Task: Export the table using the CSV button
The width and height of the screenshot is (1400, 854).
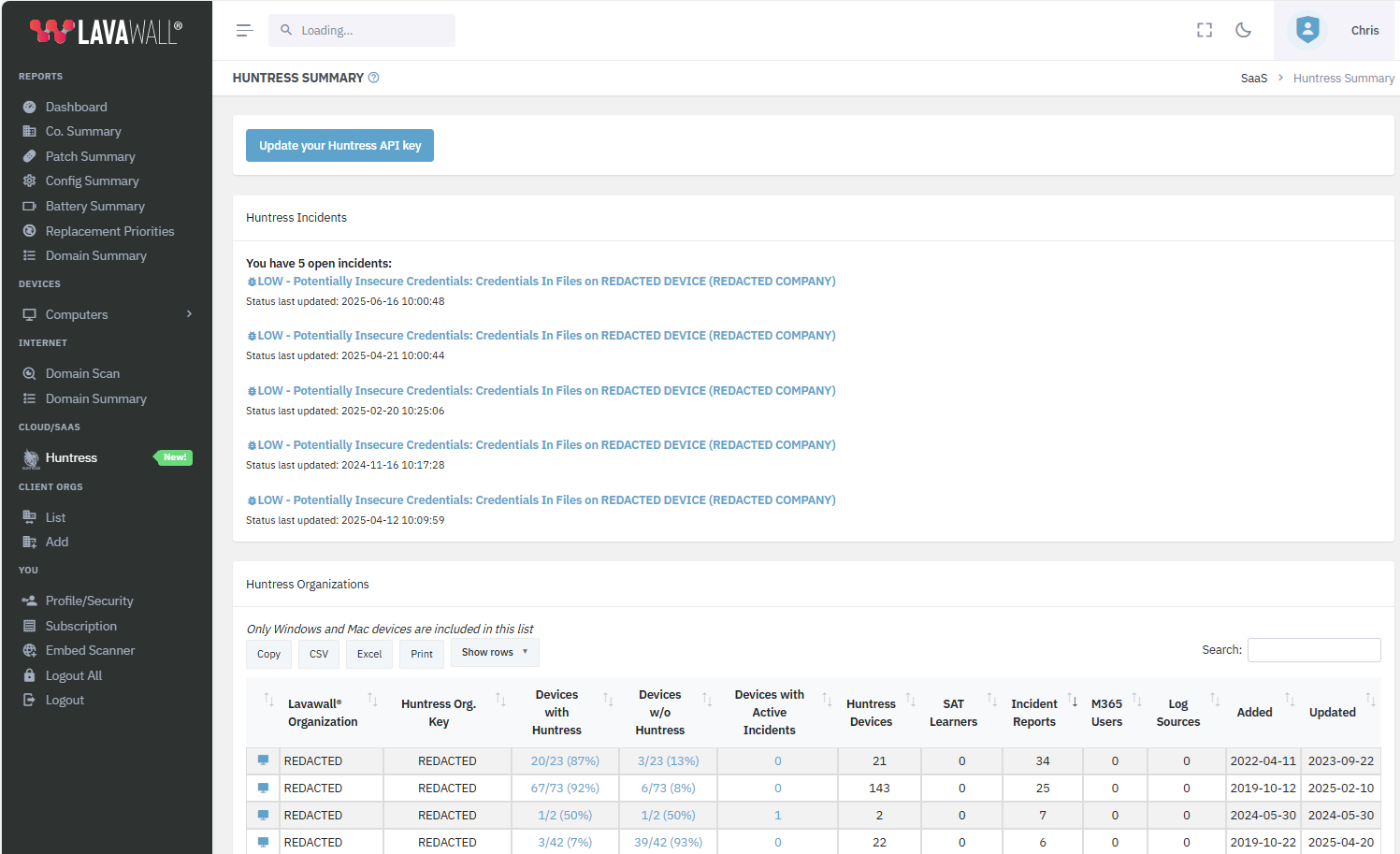Action: [x=319, y=654]
